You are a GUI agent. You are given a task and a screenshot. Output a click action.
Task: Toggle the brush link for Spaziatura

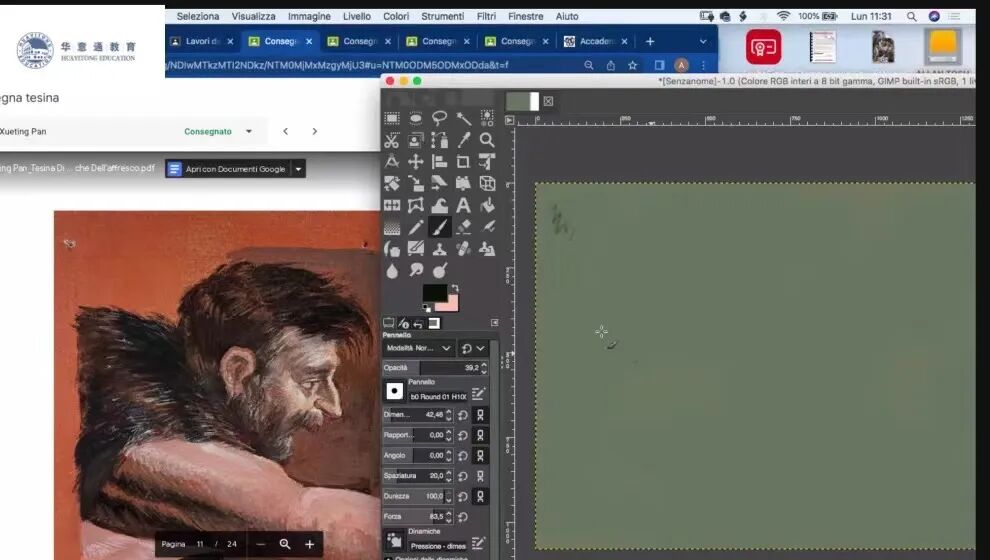480,476
